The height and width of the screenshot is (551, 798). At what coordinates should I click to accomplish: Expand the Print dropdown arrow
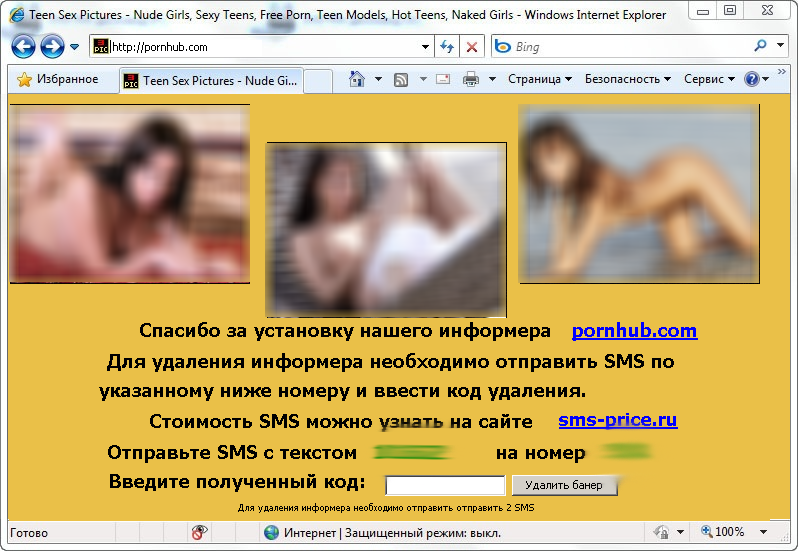click(x=492, y=79)
